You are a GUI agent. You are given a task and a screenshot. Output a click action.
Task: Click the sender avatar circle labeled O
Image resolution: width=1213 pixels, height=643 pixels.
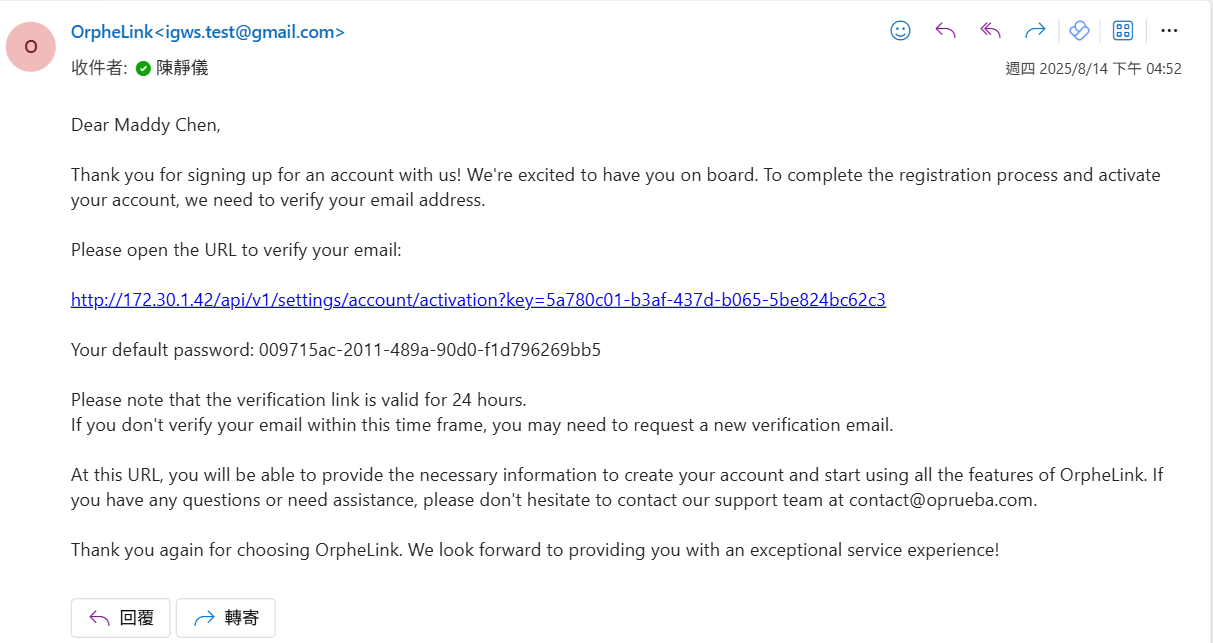point(31,46)
